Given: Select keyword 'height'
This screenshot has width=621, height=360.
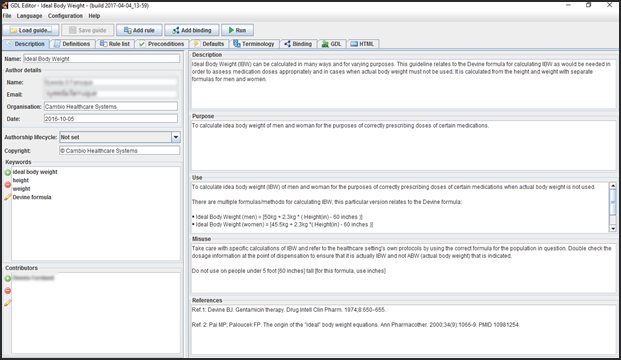Looking at the screenshot, I should tap(21, 180).
